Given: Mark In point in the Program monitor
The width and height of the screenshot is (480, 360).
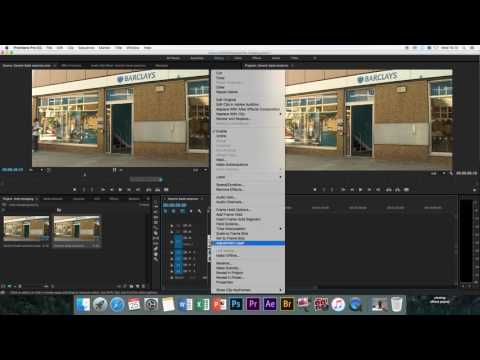Looking at the screenshot, I should click(323, 190).
